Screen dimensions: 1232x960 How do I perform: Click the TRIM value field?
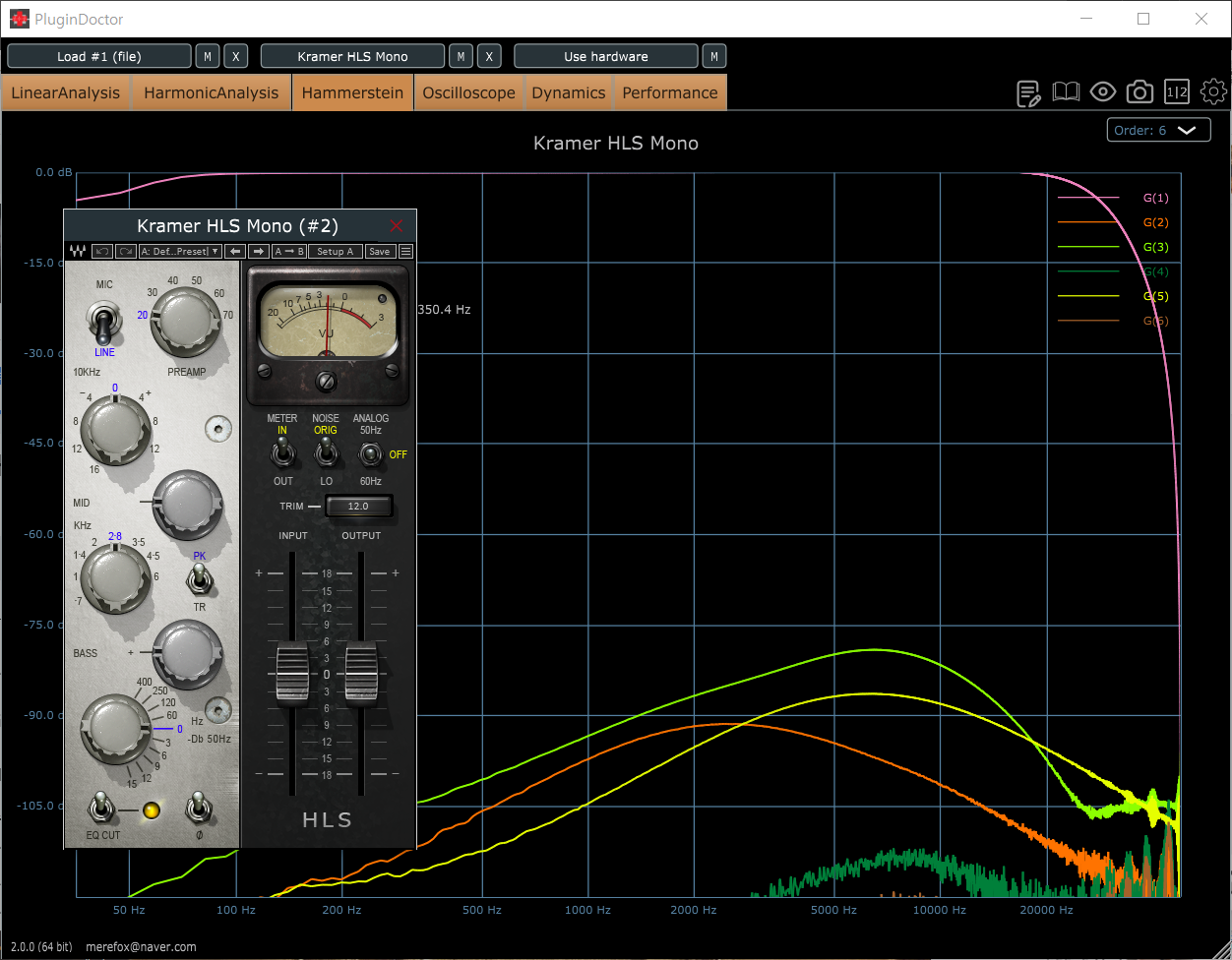click(358, 506)
